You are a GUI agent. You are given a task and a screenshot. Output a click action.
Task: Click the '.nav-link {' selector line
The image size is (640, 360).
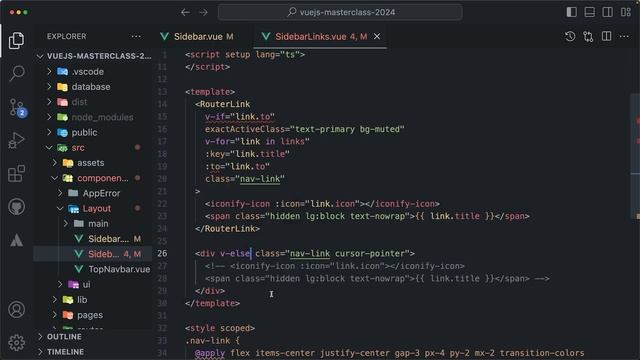coord(212,340)
